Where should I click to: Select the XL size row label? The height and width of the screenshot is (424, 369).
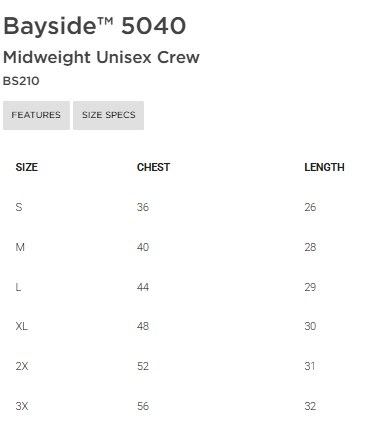[22, 326]
